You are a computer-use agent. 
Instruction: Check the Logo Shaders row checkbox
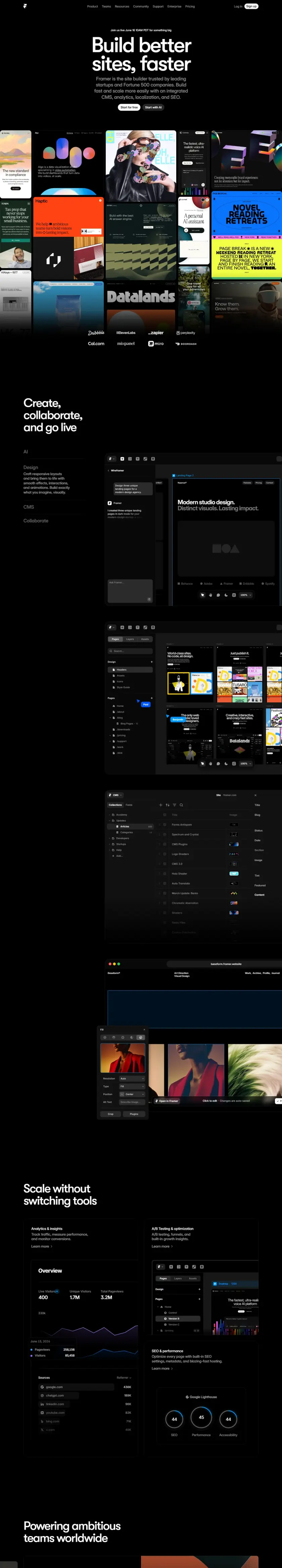click(165, 854)
